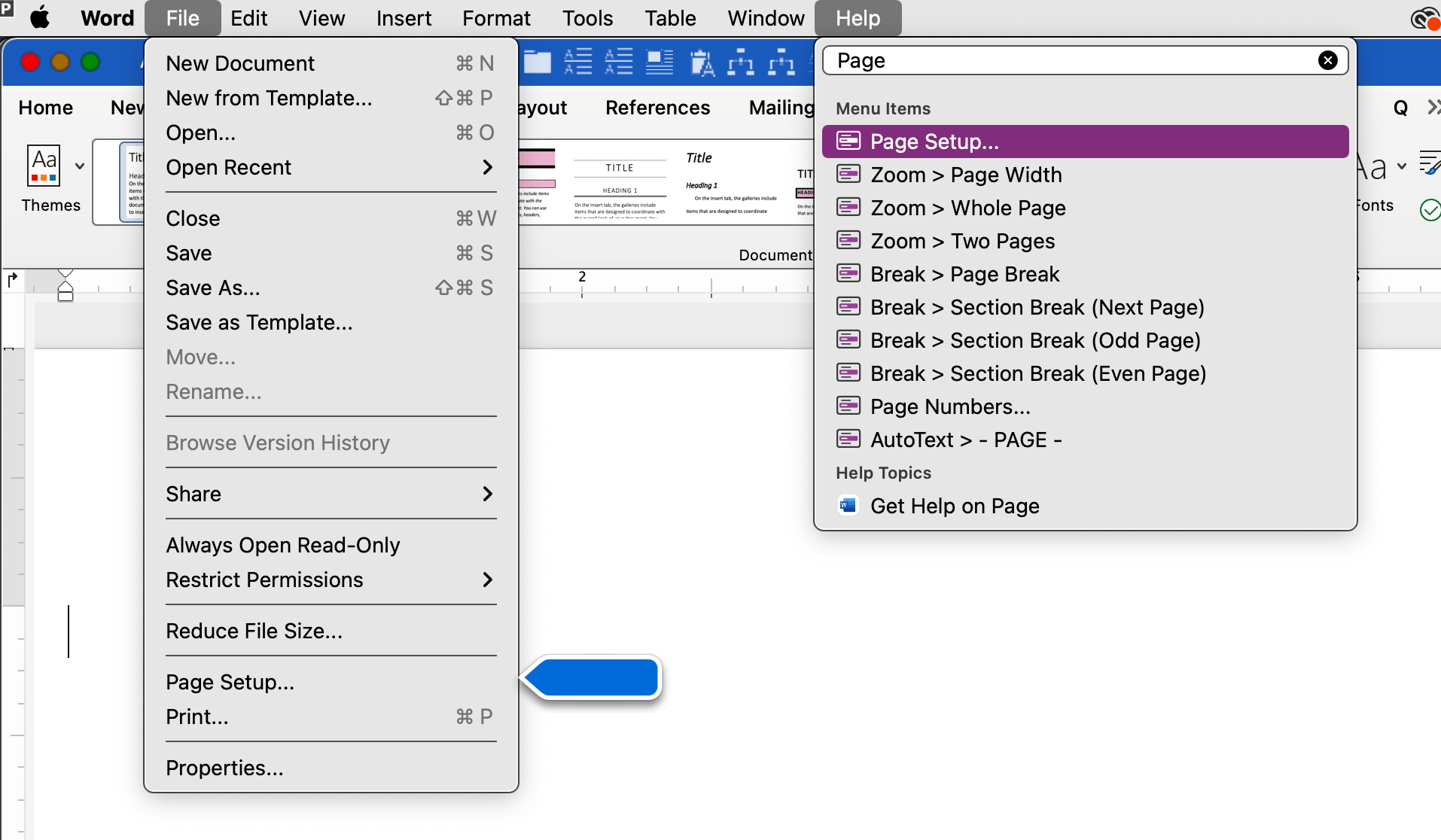Choose Zoom > Whole Page result
Viewport: 1441px width, 840px height.
click(1085, 208)
